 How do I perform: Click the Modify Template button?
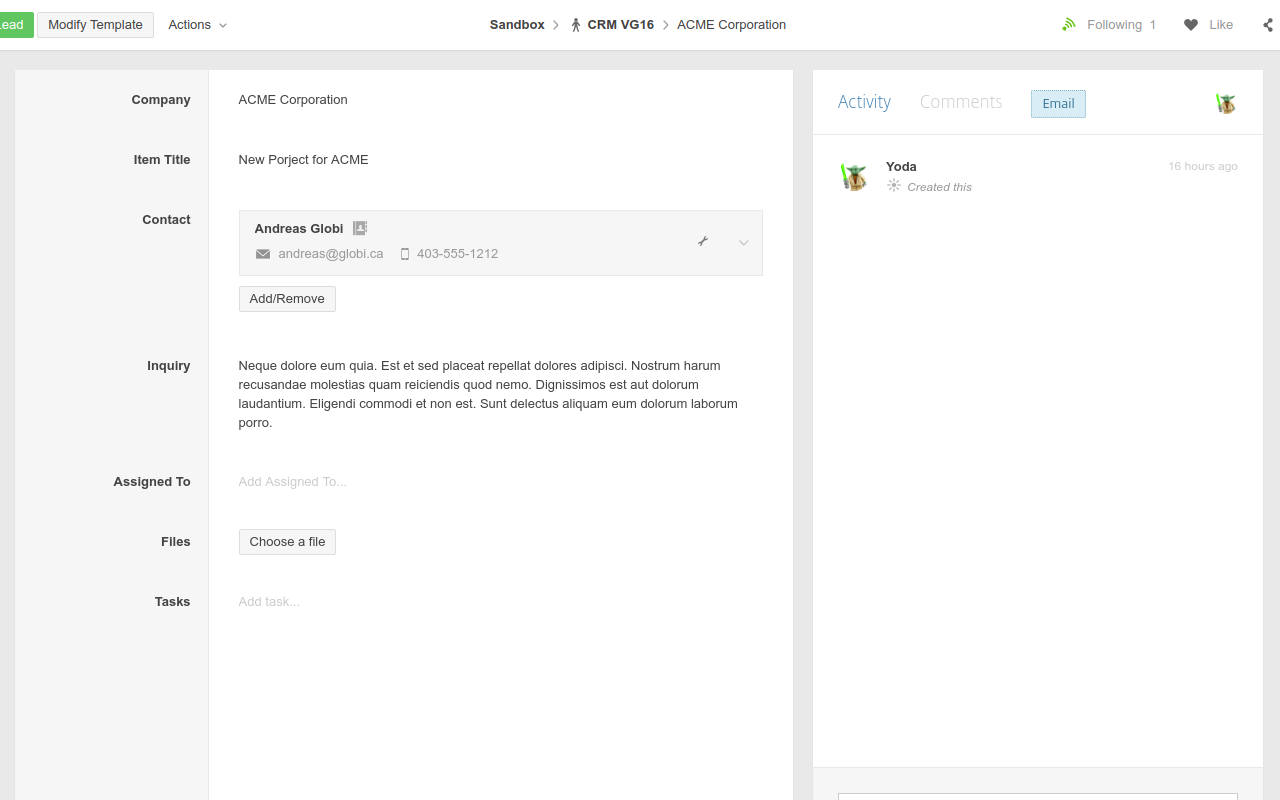point(95,24)
